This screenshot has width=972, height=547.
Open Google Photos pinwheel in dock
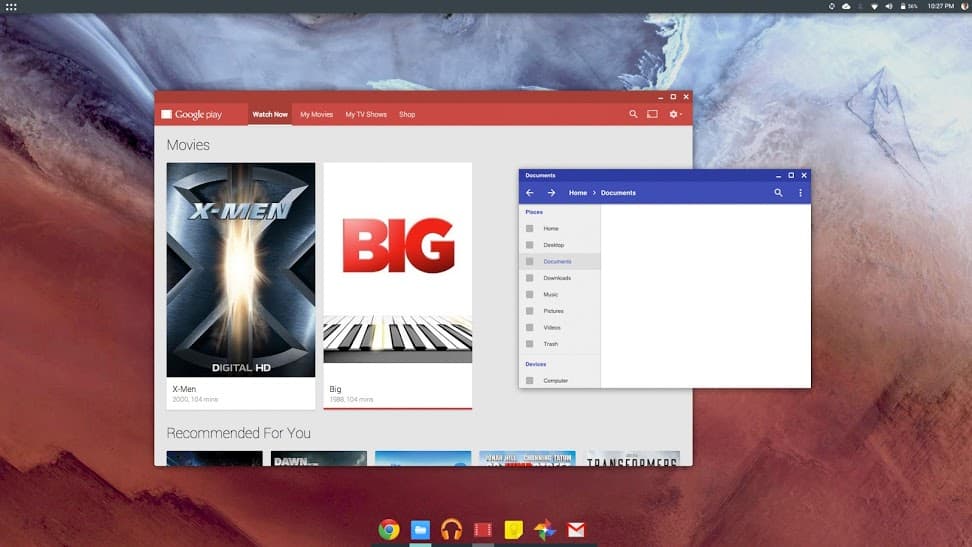click(x=545, y=530)
